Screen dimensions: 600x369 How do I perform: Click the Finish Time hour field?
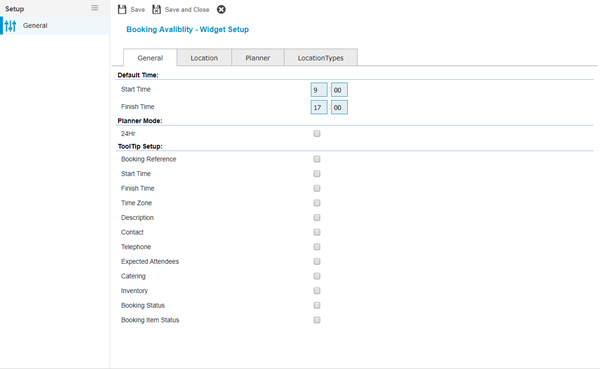(319, 108)
